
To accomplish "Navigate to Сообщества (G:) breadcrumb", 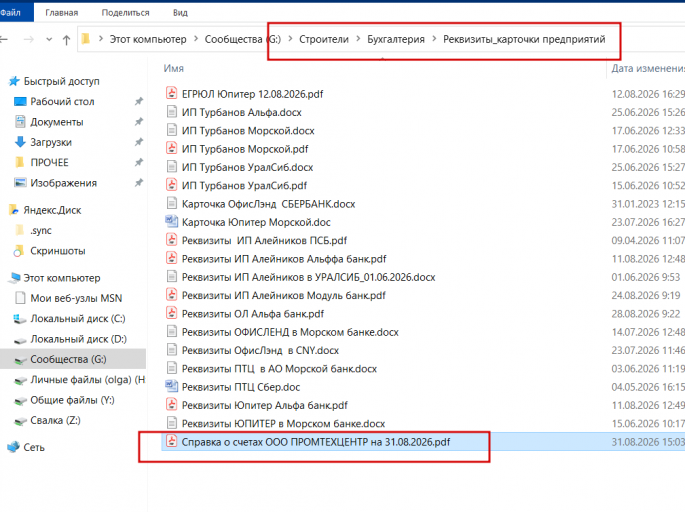I will tap(242, 39).
